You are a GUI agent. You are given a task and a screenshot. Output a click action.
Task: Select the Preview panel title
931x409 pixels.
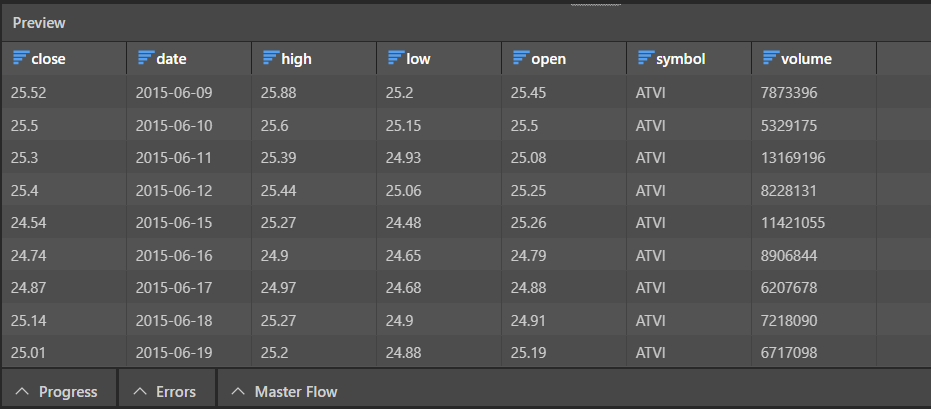click(39, 21)
